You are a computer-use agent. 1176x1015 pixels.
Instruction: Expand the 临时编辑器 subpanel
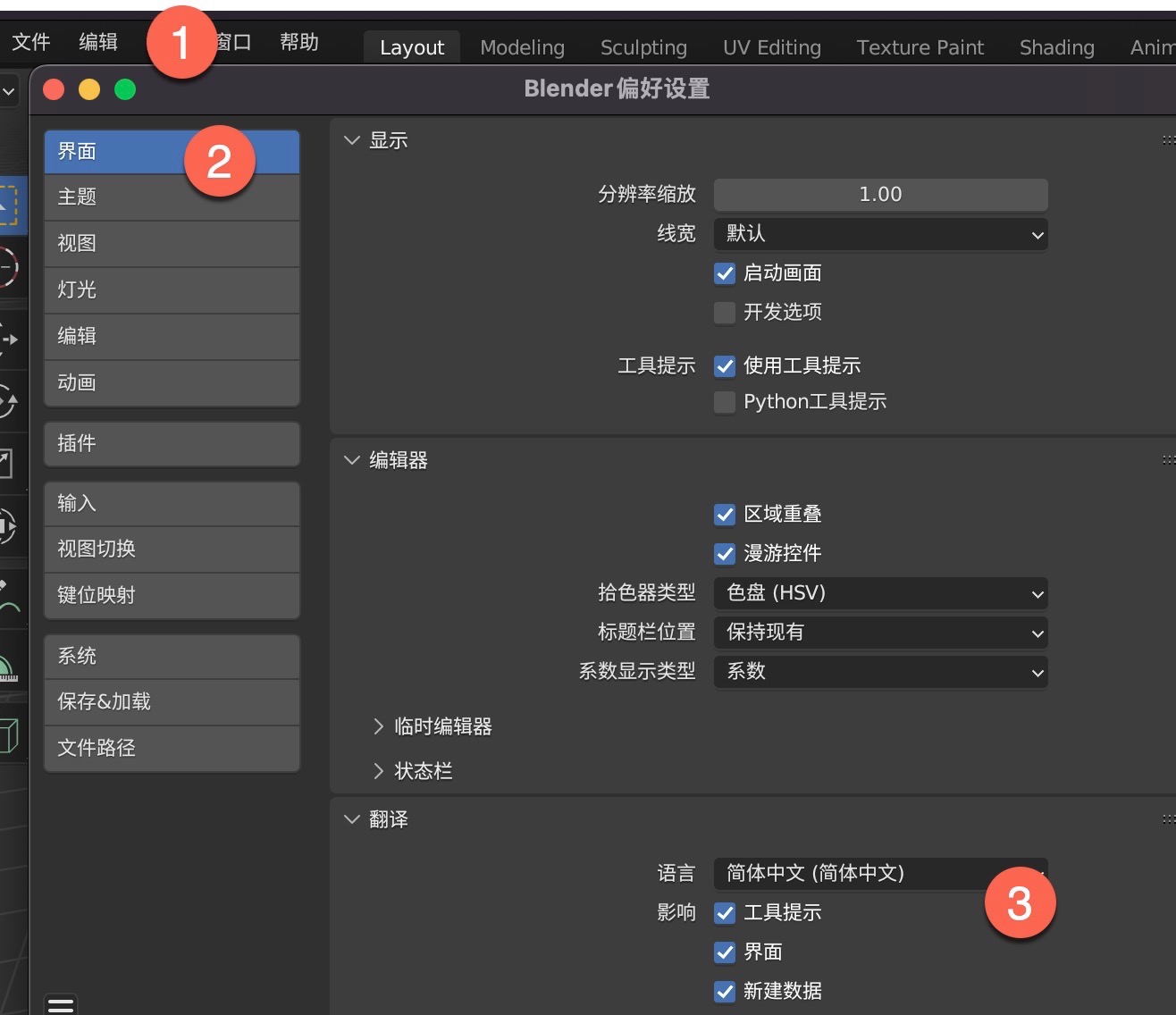378,726
